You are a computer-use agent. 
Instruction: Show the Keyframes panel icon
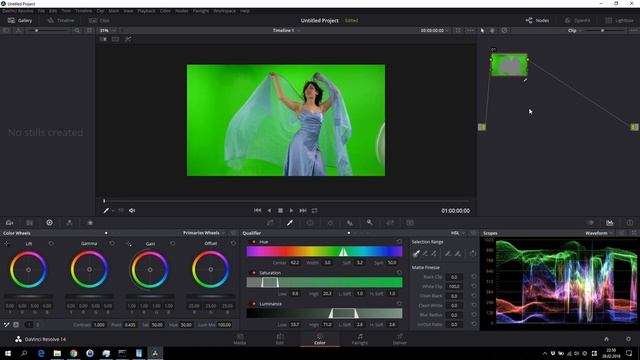tap(590, 223)
